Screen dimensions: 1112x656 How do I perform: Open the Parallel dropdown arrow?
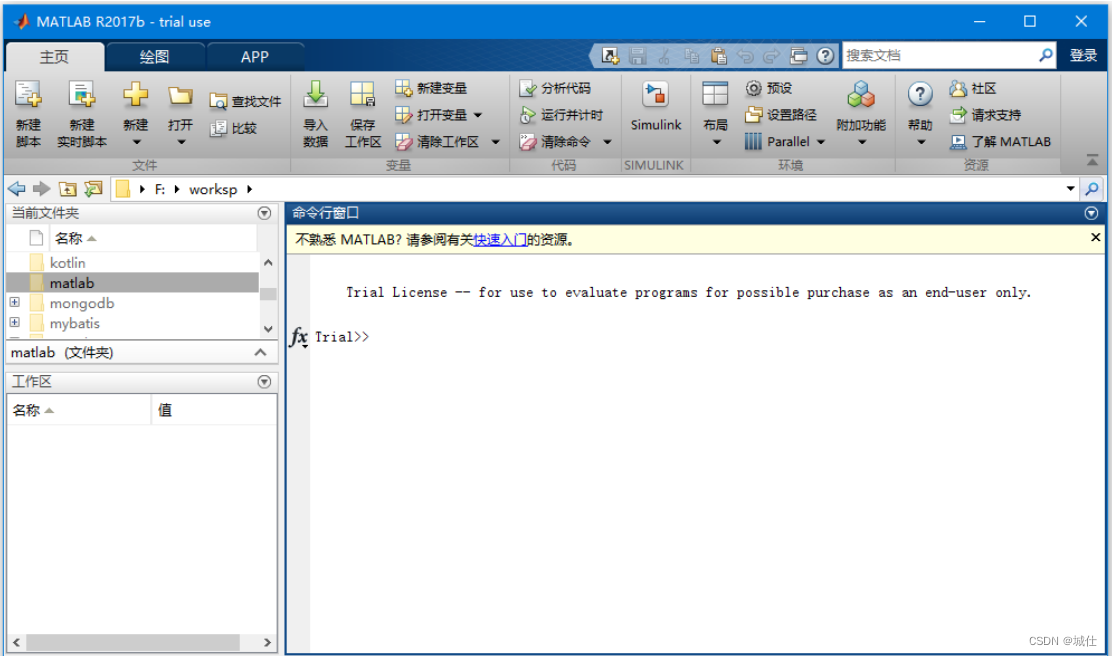point(821,142)
